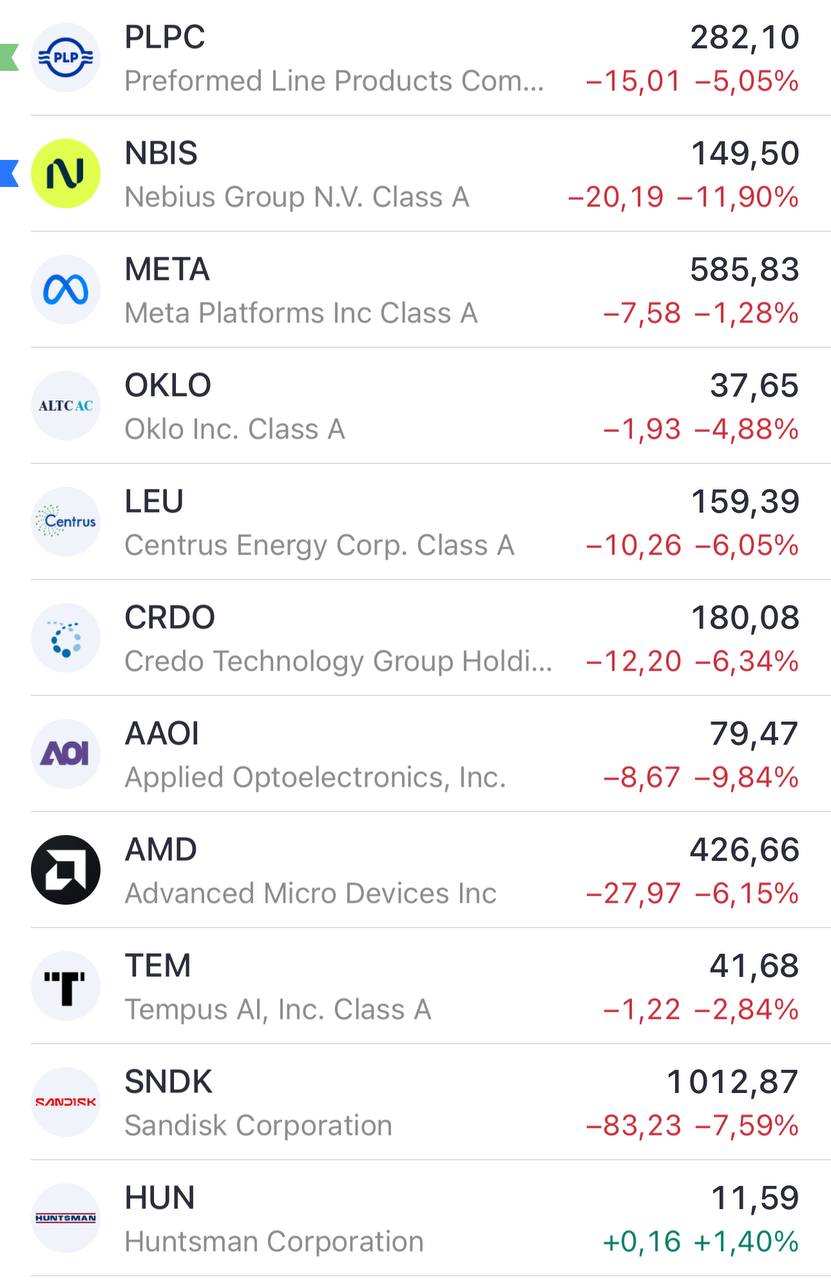The height and width of the screenshot is (1280, 831).
Task: Open Applied Optoelectronics, Inc. entry
Action: [430, 754]
